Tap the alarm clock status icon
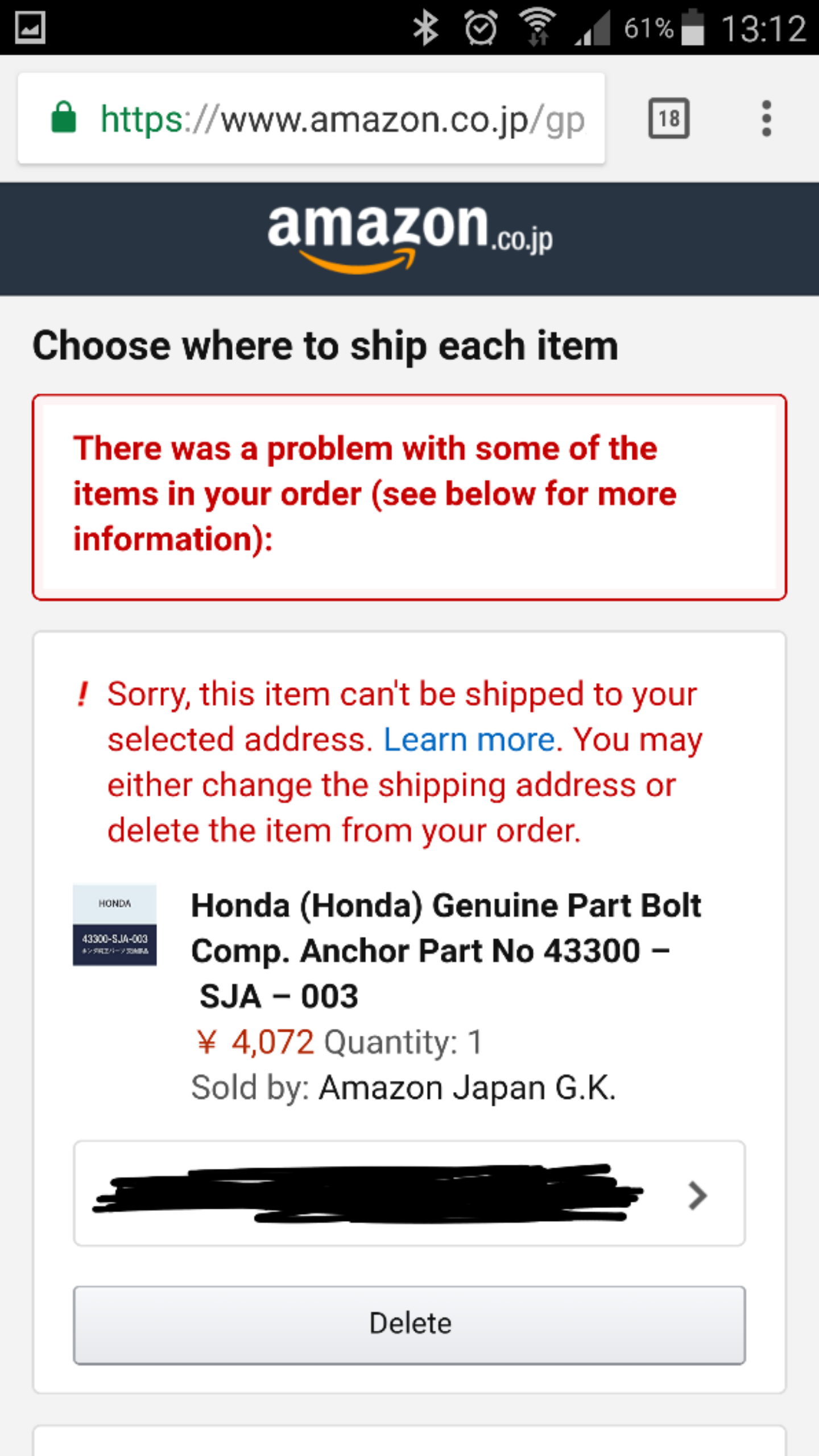The height and width of the screenshot is (1456, 819). click(x=481, y=28)
